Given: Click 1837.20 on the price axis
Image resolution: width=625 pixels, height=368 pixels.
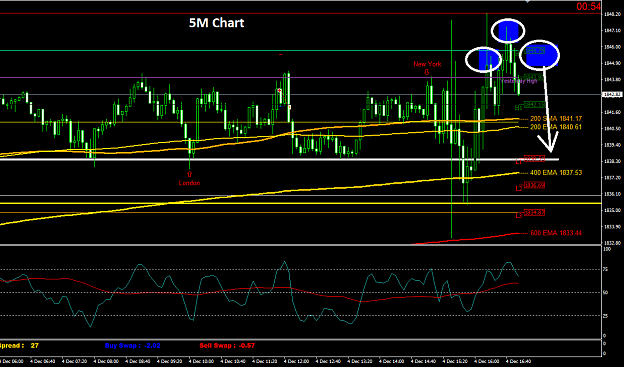Looking at the screenshot, I should (x=613, y=177).
